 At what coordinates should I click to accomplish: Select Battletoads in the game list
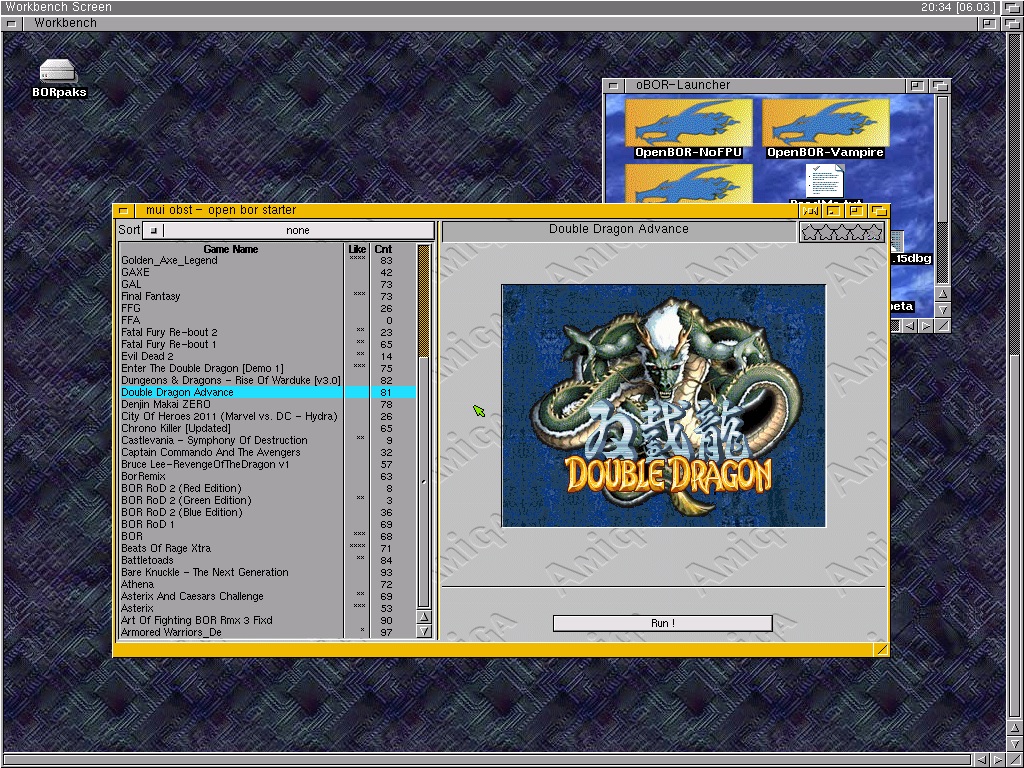point(147,560)
